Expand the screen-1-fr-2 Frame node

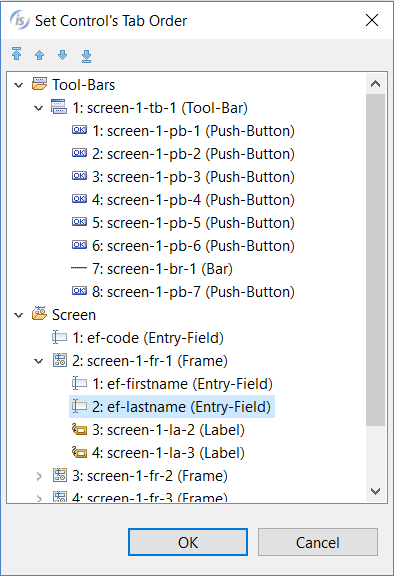(x=39, y=476)
